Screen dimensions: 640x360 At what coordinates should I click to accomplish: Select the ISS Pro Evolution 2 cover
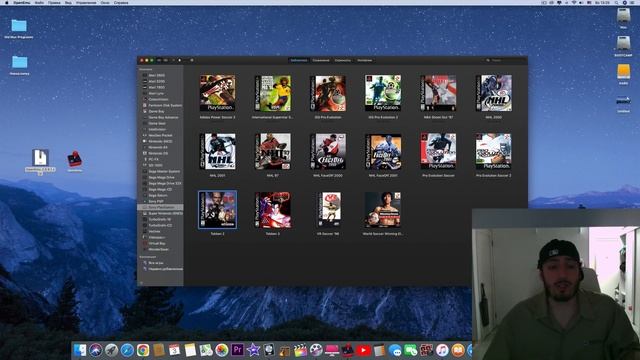[x=383, y=93]
